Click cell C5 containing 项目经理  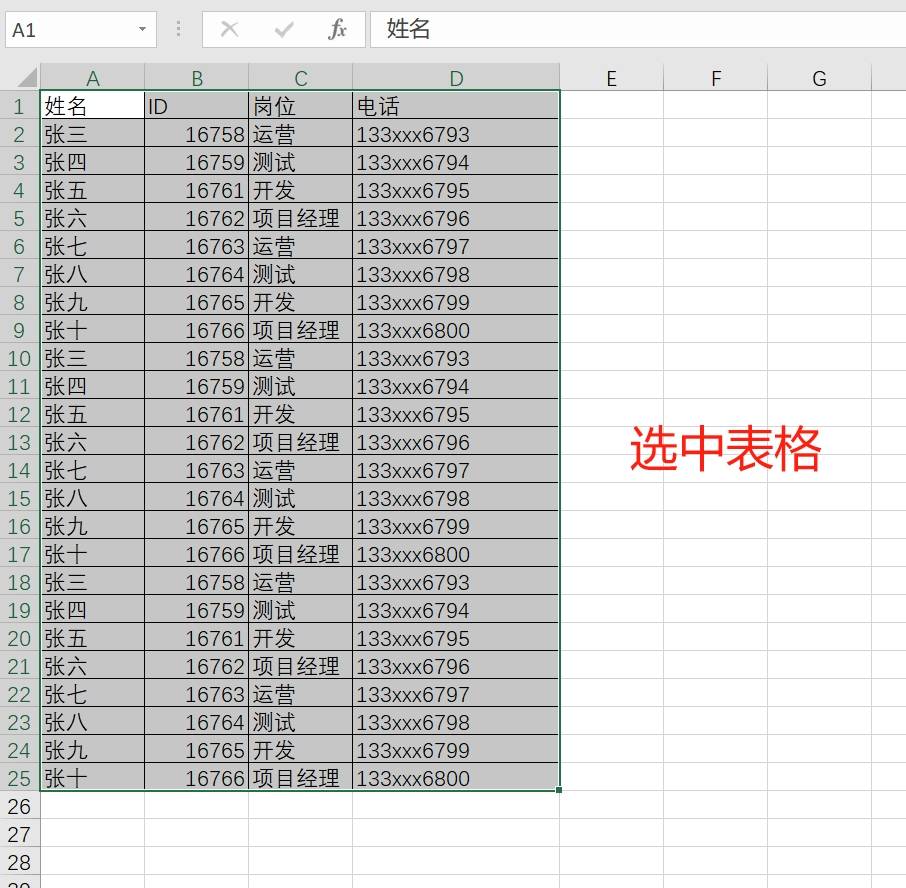click(x=300, y=218)
